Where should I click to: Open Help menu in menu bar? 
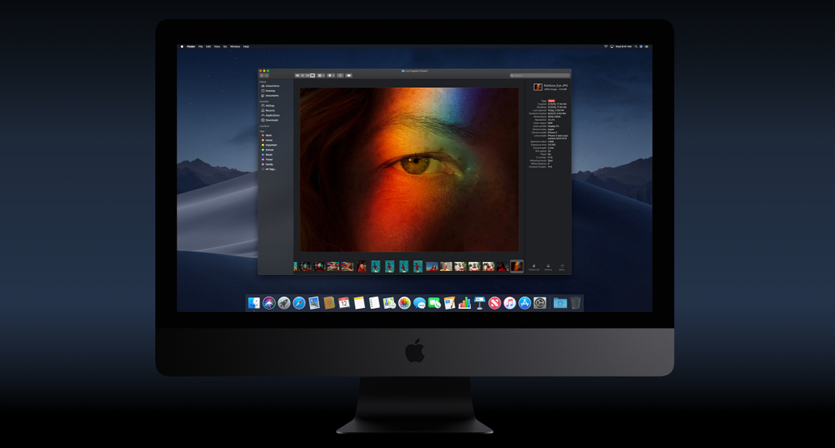[246, 46]
